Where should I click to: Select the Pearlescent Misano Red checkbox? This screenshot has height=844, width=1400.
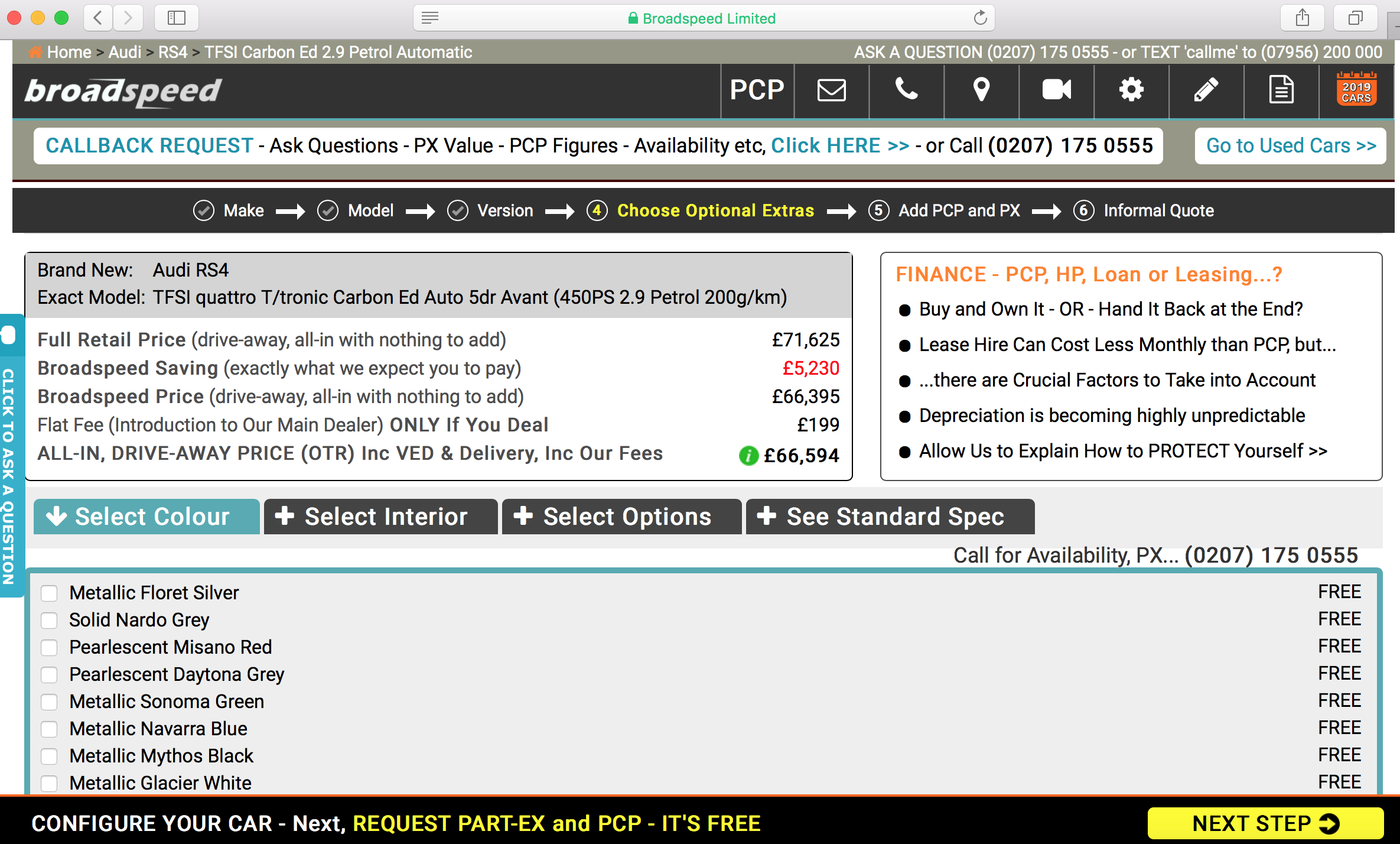point(49,647)
